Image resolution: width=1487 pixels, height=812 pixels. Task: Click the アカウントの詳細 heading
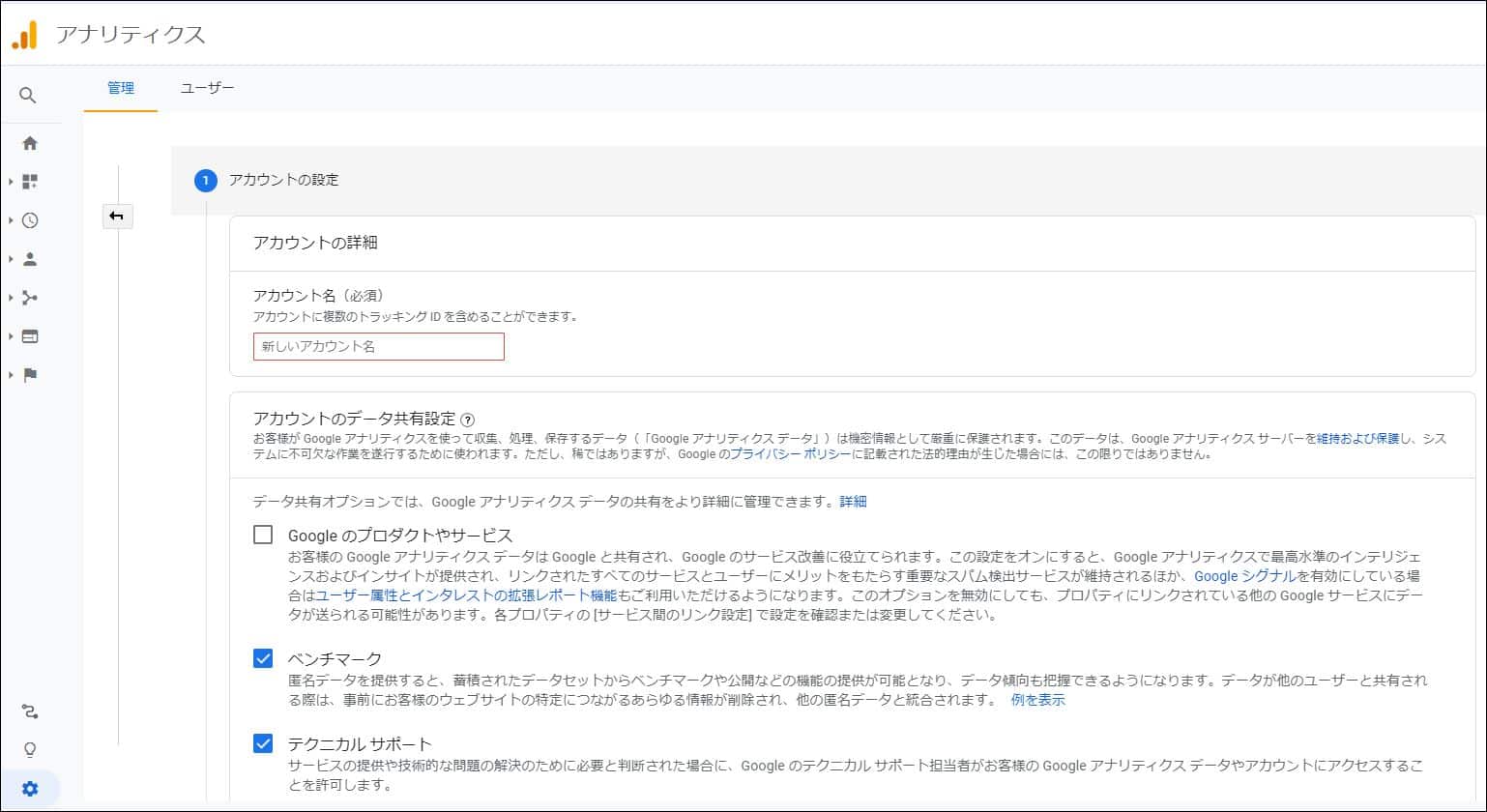(x=315, y=243)
